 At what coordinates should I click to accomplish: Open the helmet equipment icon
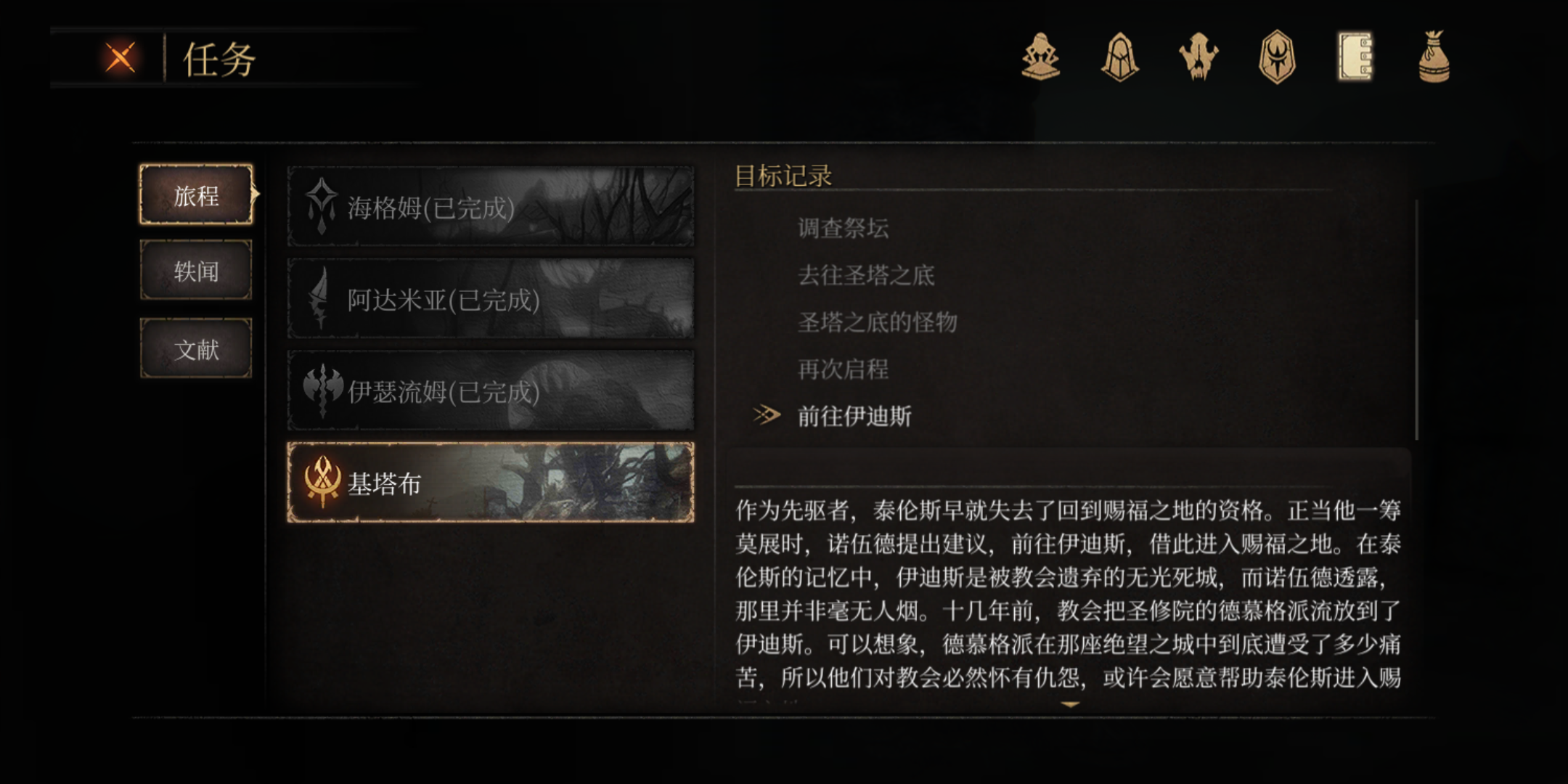[1120, 57]
